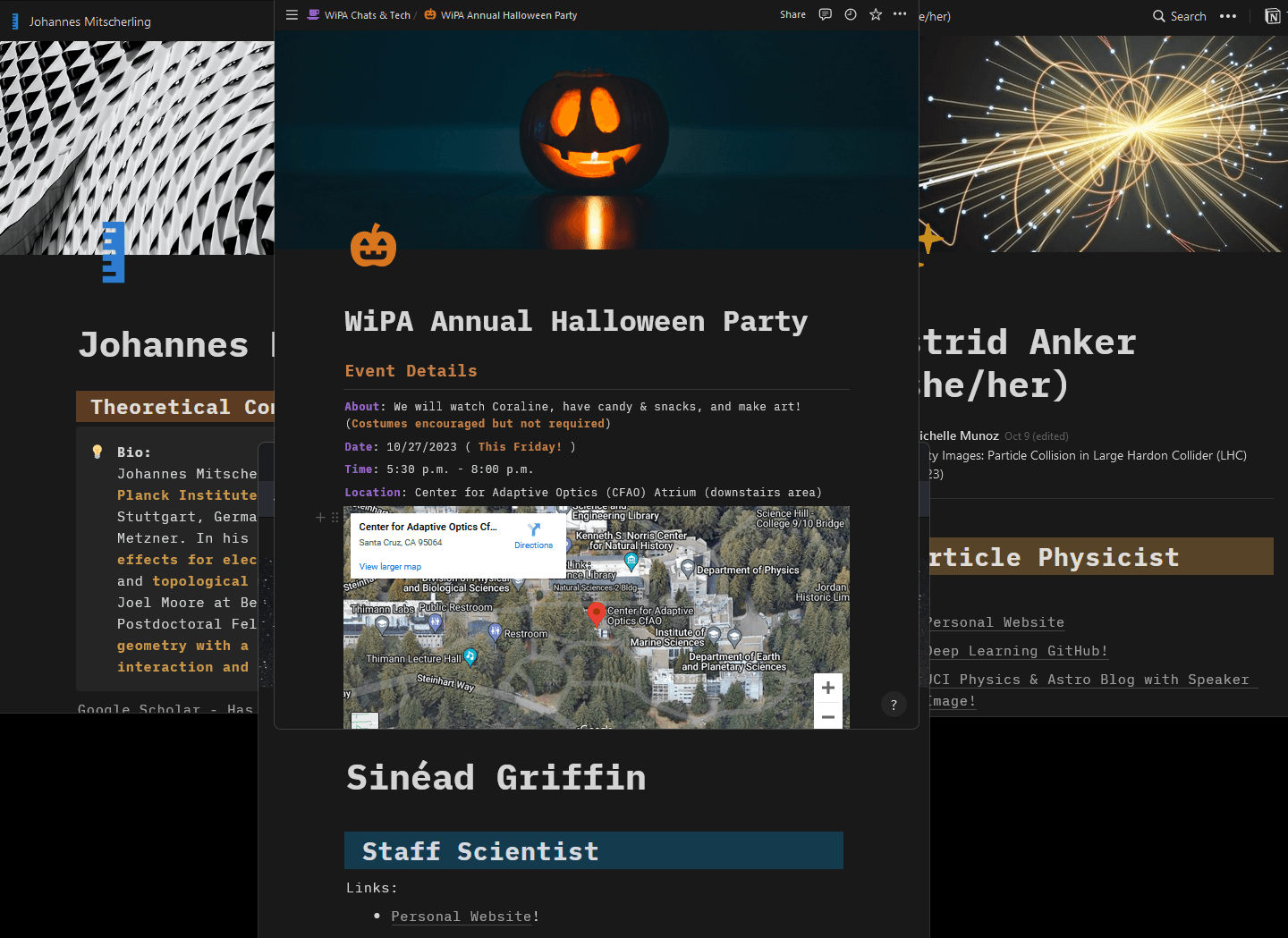
Task: Open View larger map link
Action: coord(390,566)
